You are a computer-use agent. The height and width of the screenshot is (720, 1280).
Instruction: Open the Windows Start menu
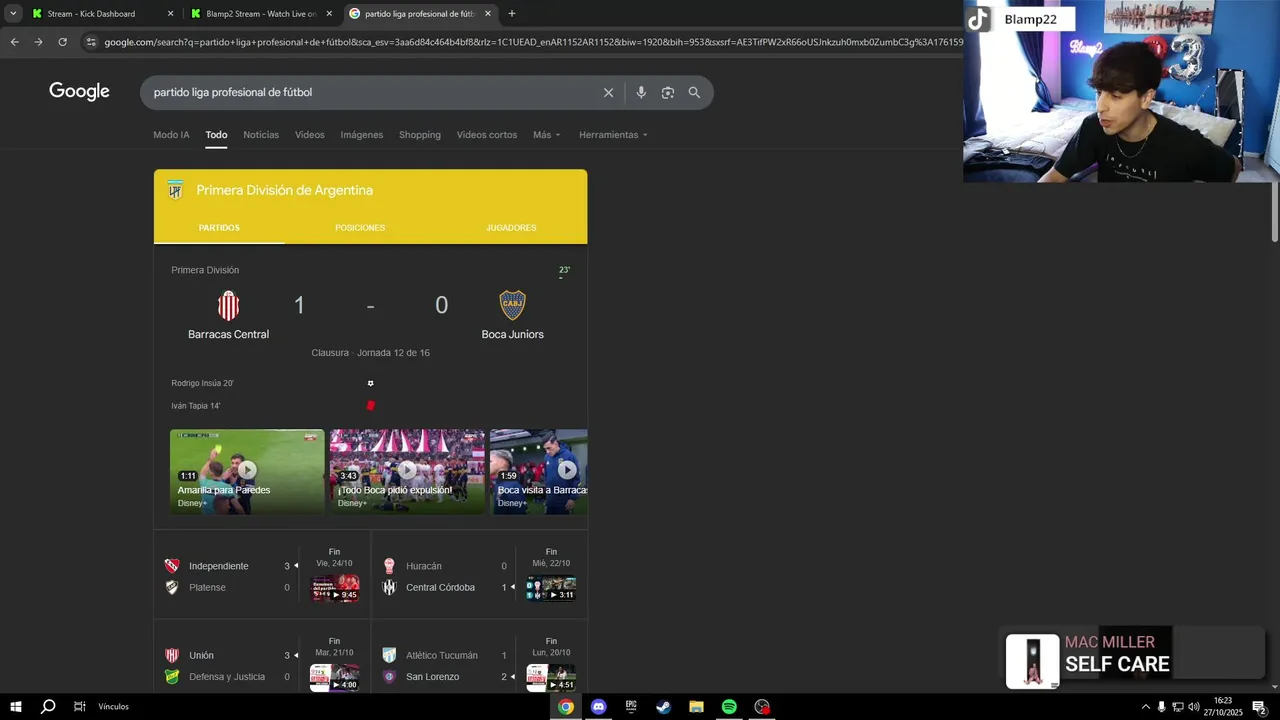(16, 707)
